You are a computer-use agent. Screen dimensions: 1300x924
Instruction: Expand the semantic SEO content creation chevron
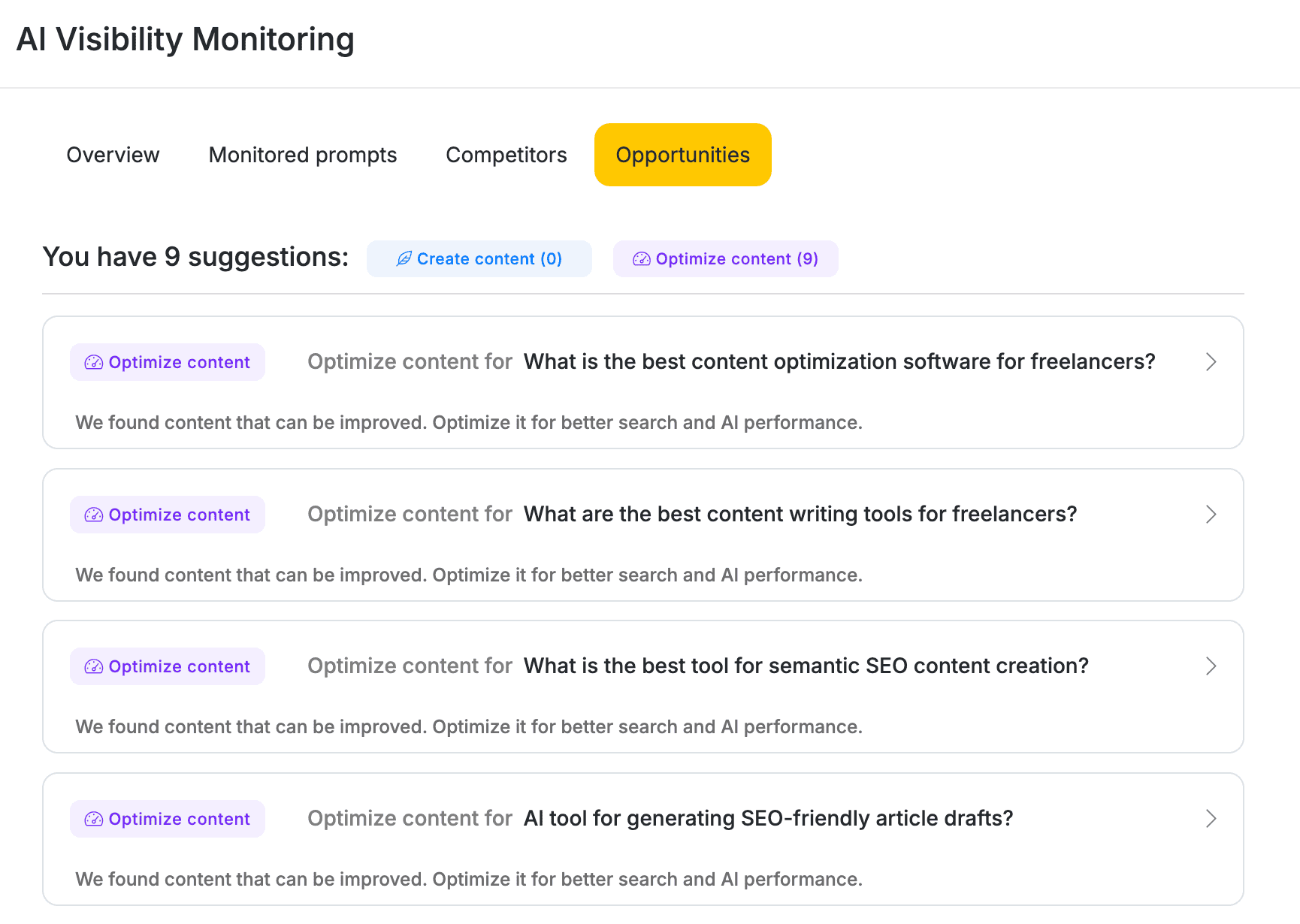pyautogui.click(x=1211, y=666)
